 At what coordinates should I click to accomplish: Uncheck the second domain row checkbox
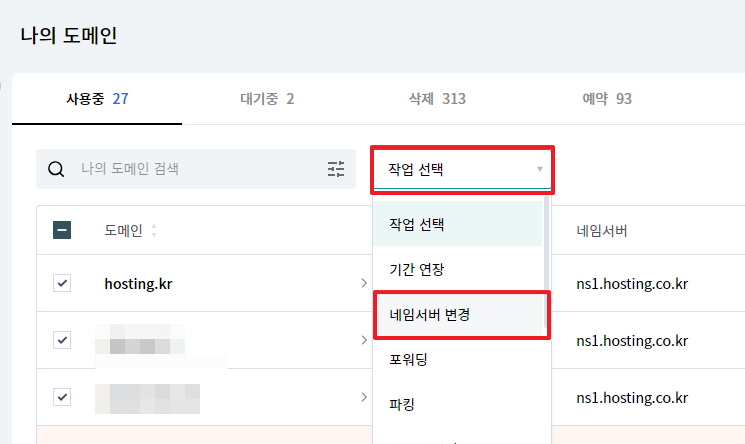click(62, 340)
